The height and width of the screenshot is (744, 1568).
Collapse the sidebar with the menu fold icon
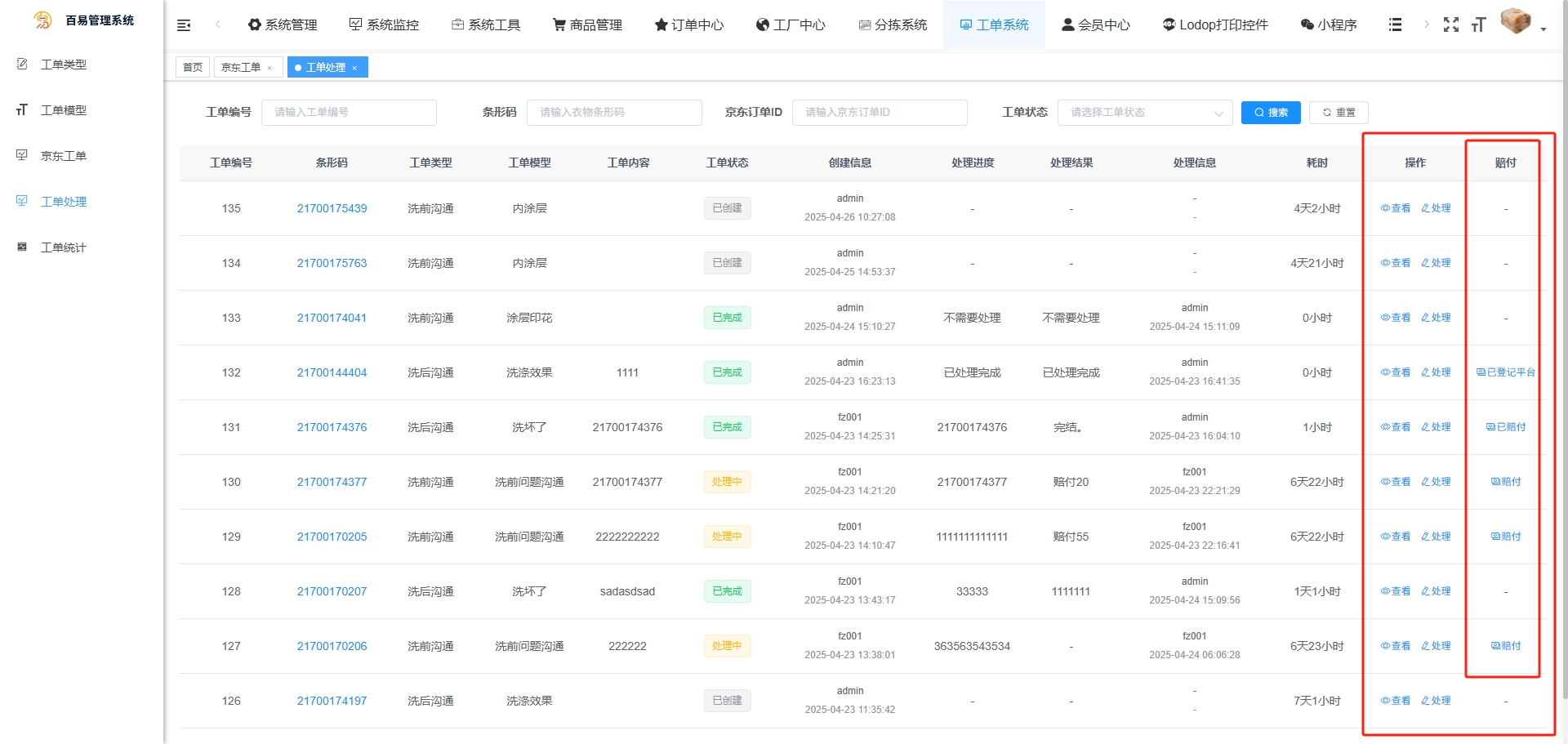pyautogui.click(x=184, y=25)
